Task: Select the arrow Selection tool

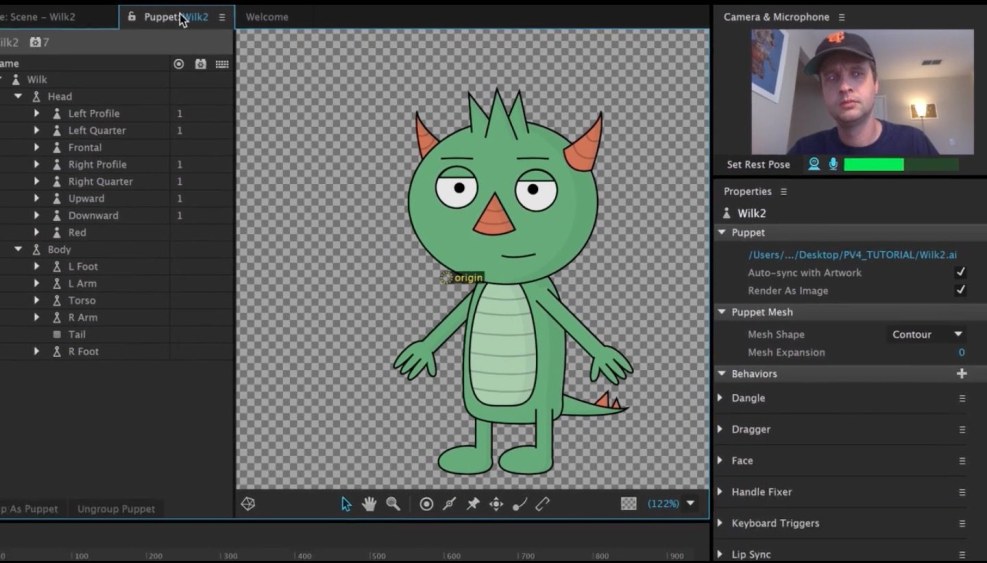Action: [x=346, y=504]
